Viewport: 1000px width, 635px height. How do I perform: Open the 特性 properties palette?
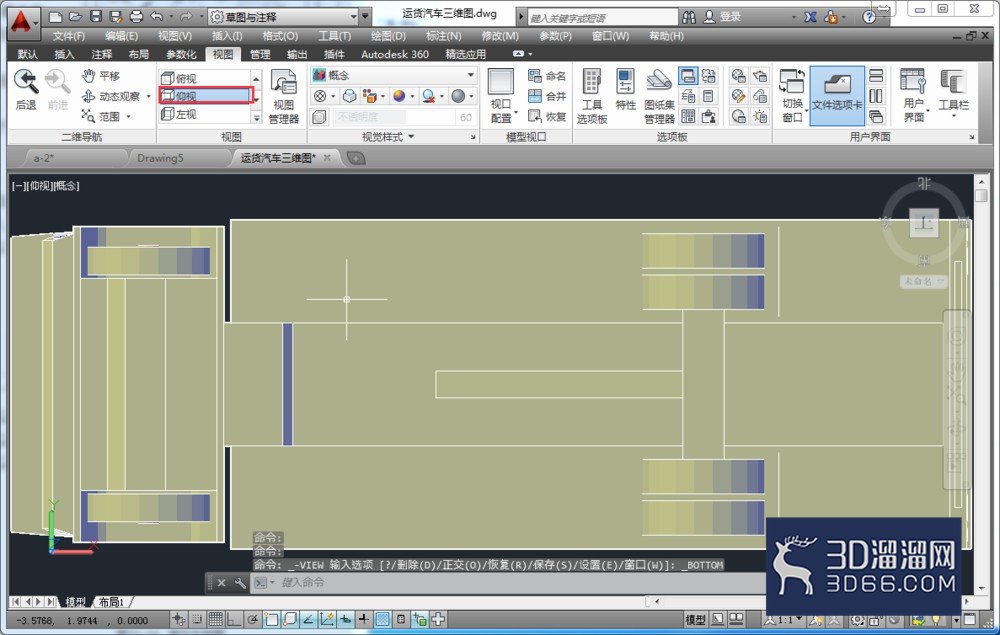click(x=625, y=90)
